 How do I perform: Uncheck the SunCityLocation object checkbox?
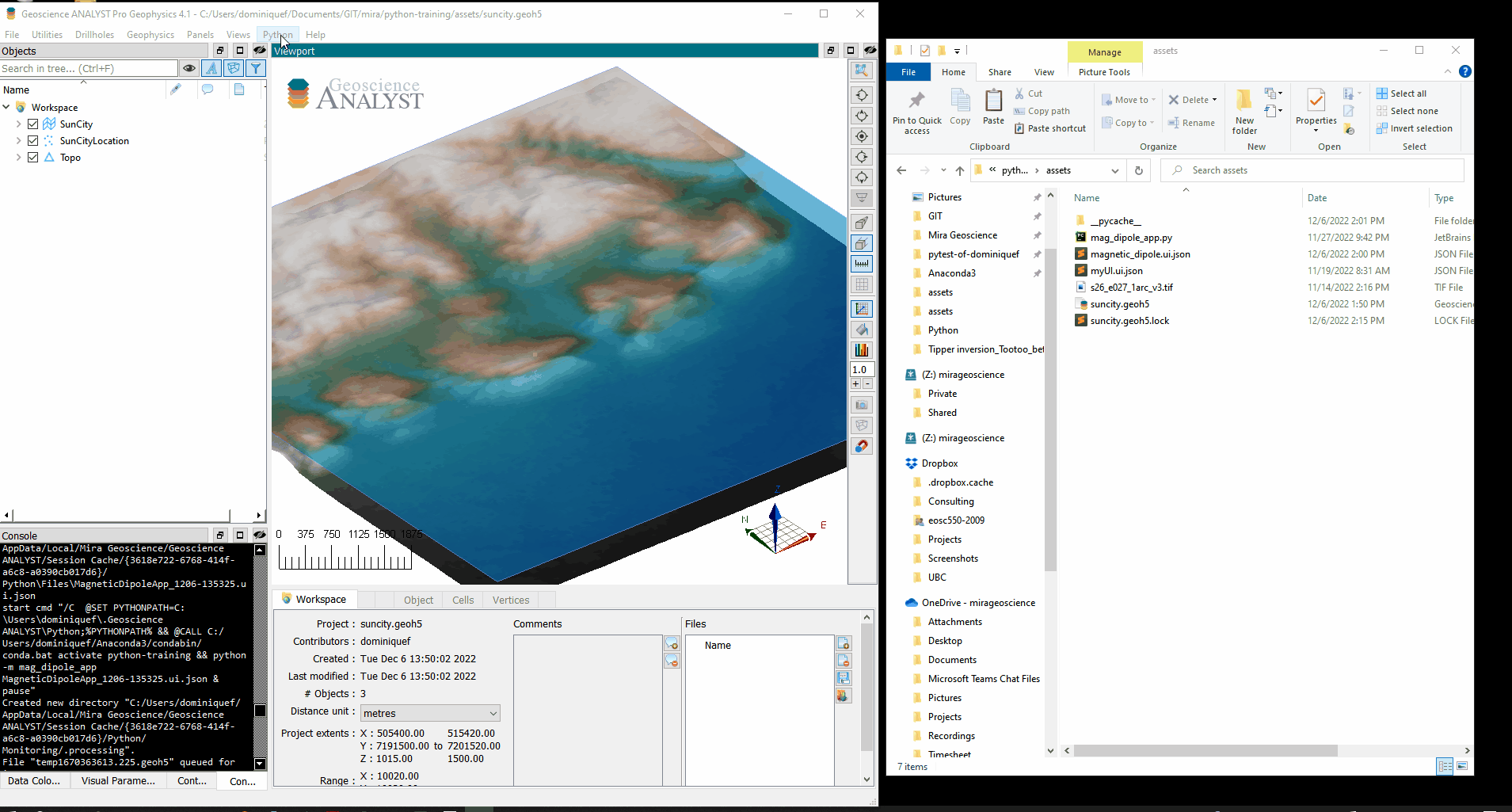tap(33, 141)
